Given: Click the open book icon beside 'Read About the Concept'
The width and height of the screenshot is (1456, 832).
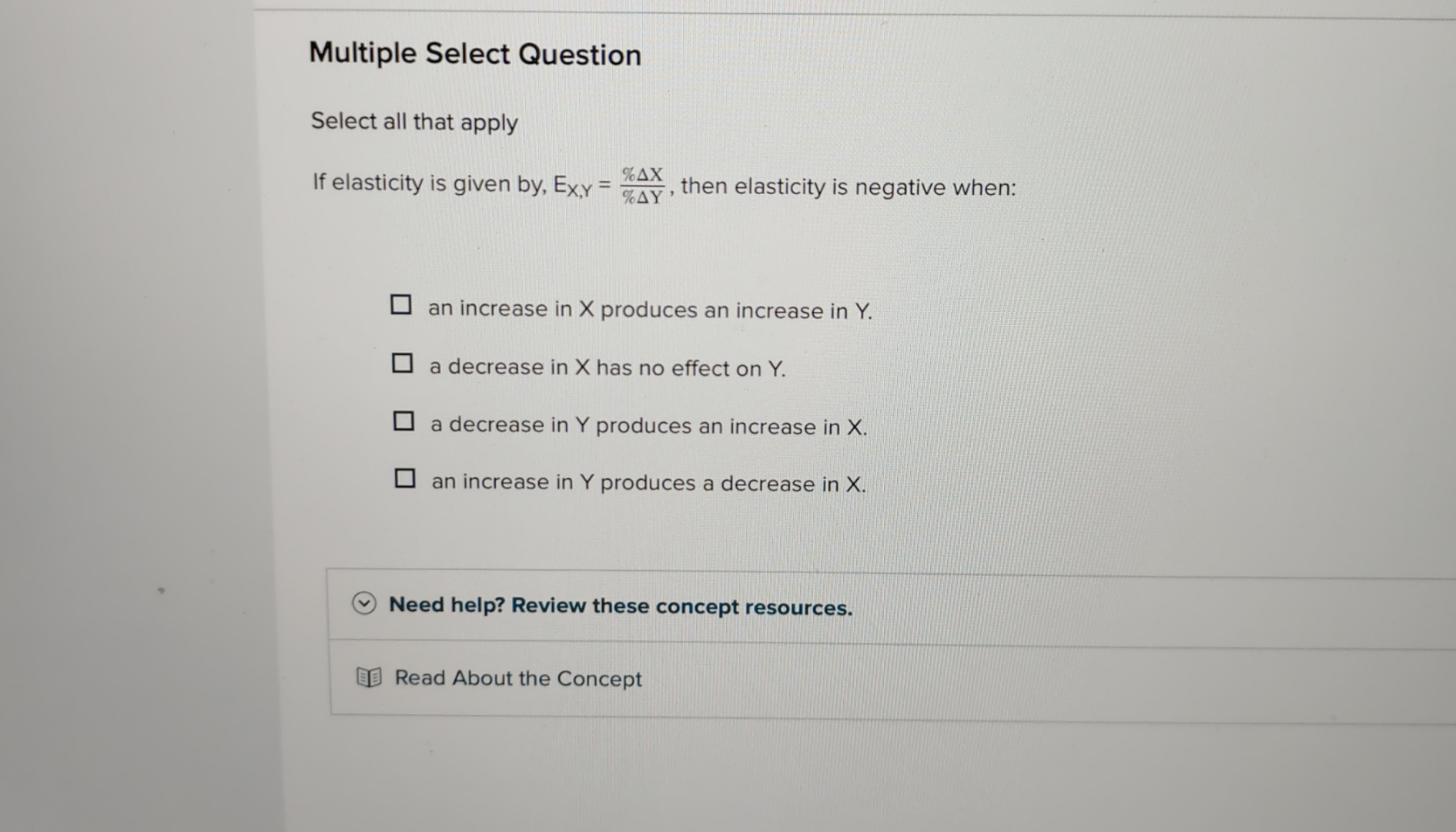Looking at the screenshot, I should tap(368, 677).
